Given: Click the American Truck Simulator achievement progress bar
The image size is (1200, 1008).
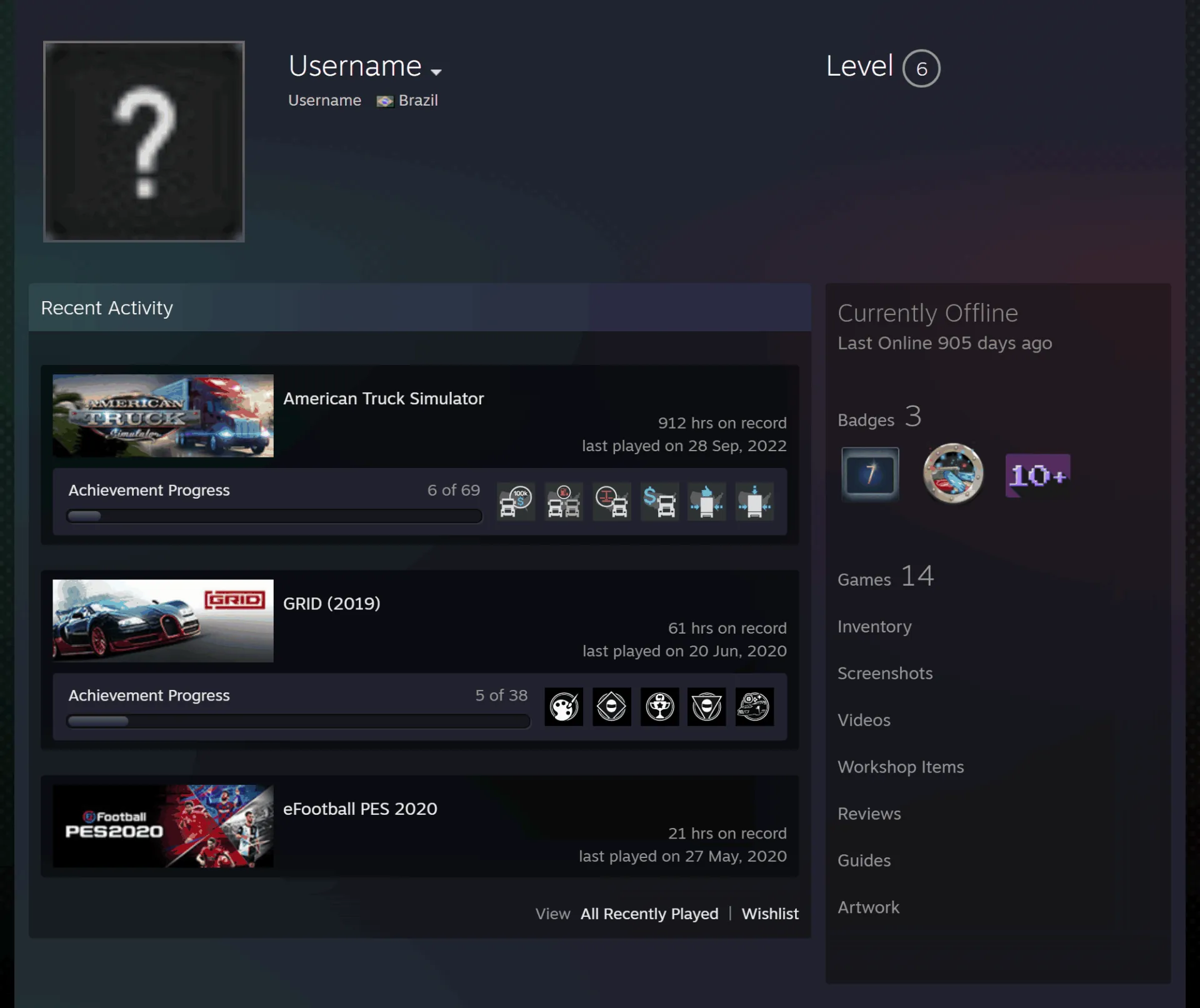Looking at the screenshot, I should click(274, 516).
